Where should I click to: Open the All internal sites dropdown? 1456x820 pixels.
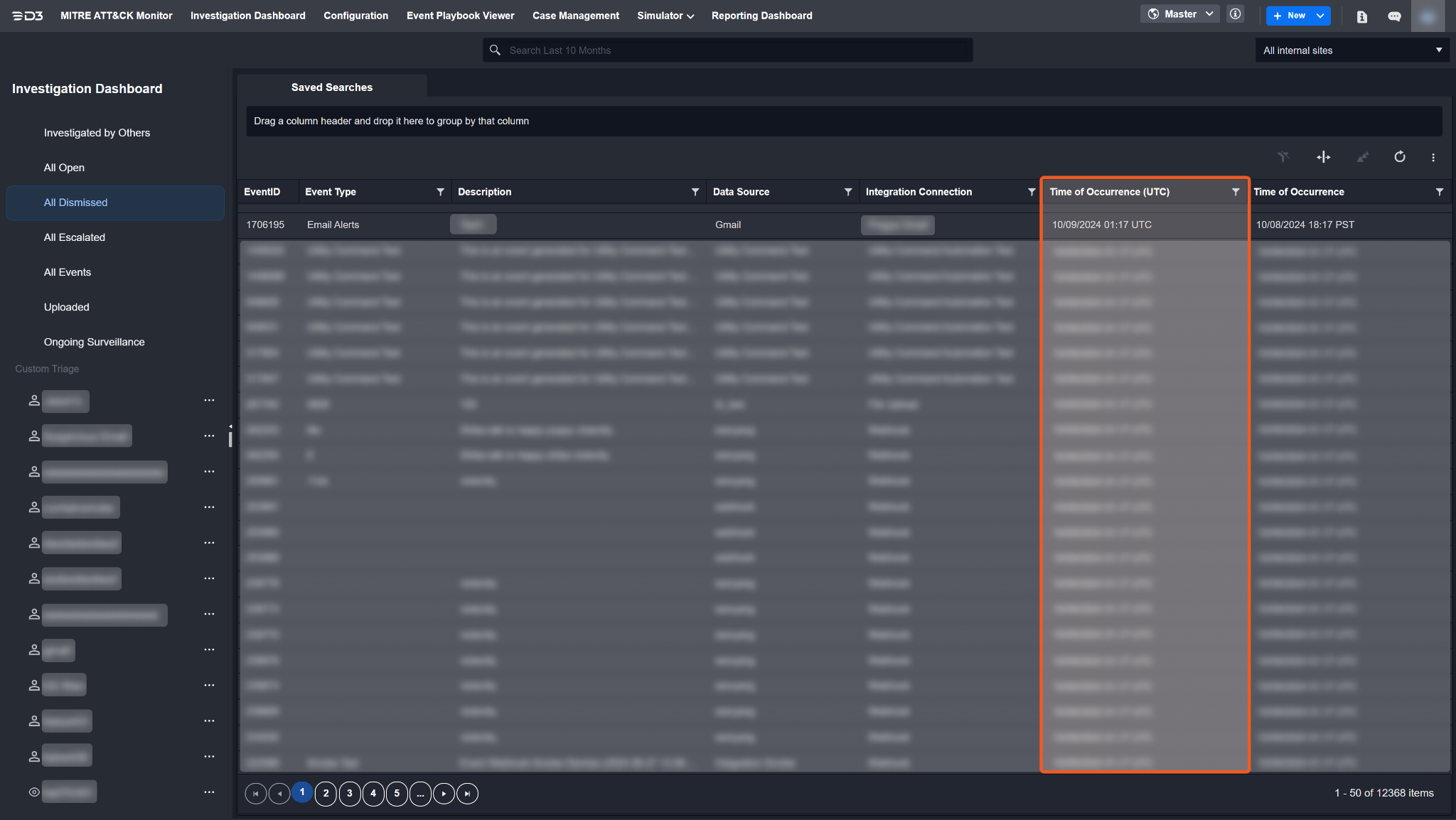coord(1351,50)
